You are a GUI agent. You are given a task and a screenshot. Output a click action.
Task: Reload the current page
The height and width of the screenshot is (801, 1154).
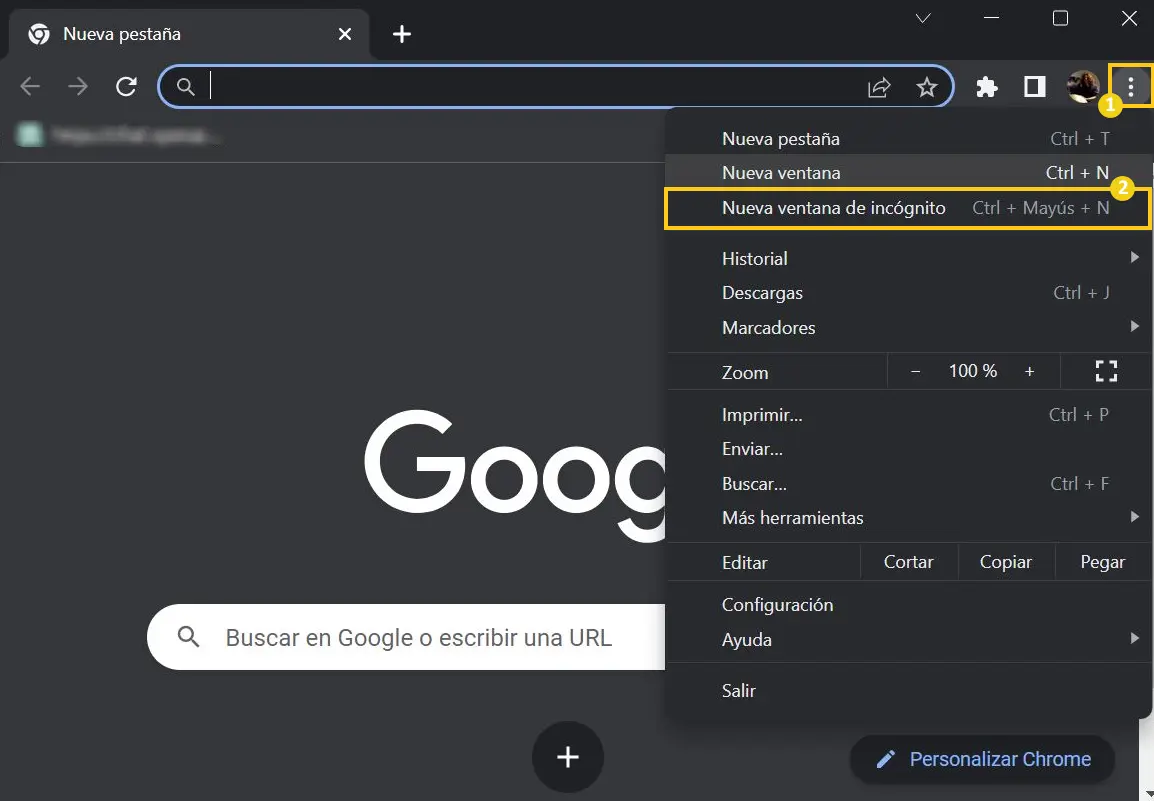point(127,87)
